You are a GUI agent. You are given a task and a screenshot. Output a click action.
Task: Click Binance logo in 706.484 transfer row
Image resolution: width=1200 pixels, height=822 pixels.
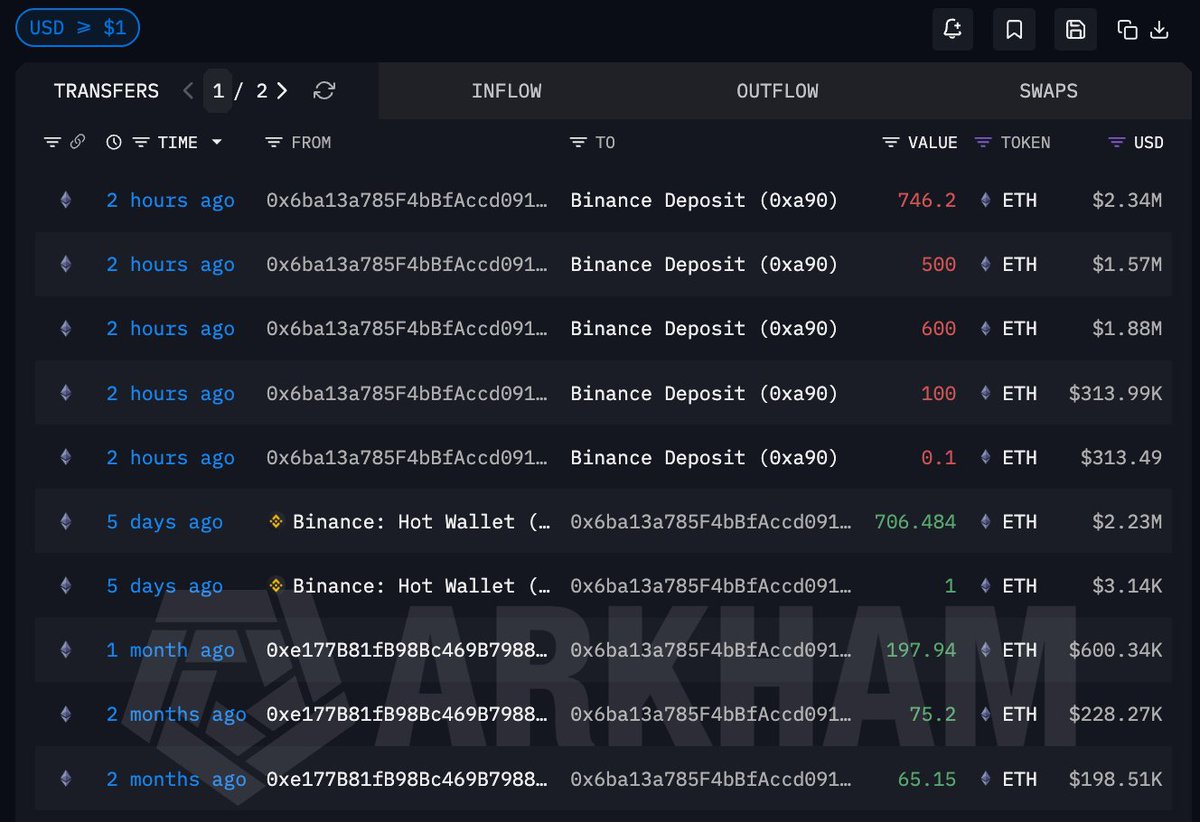coord(277,521)
